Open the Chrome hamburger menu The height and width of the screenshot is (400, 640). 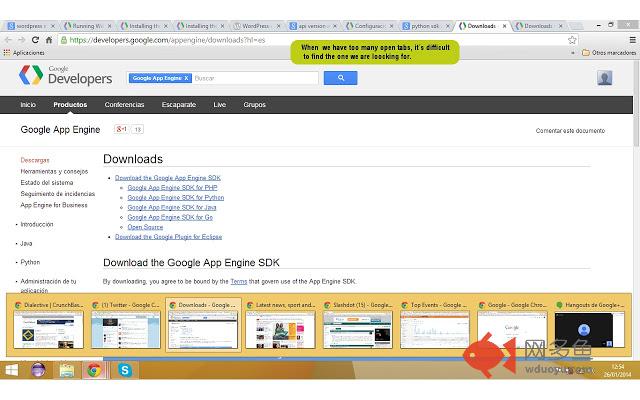(x=632, y=40)
